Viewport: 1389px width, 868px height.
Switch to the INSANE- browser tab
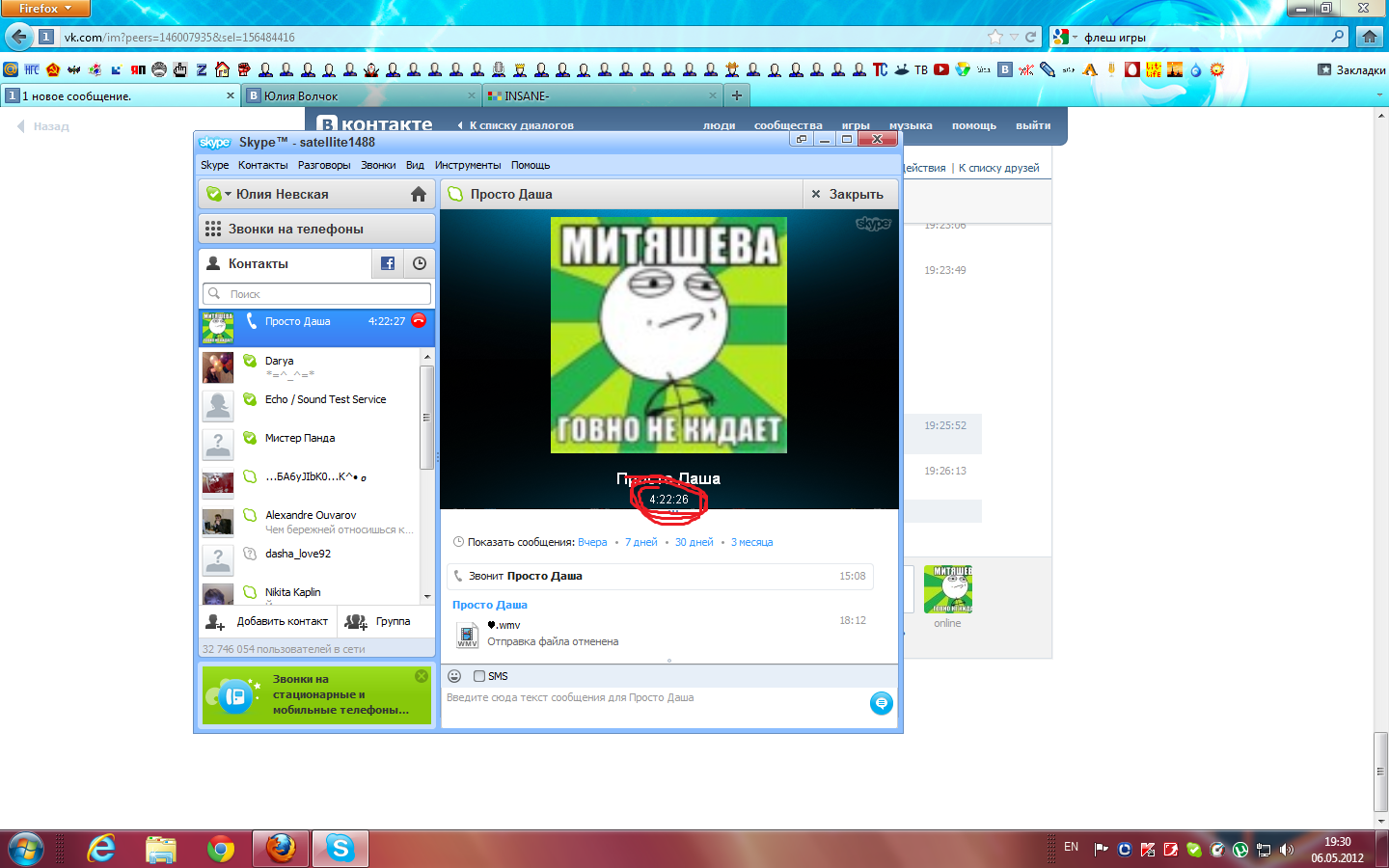pyautogui.click(x=603, y=95)
